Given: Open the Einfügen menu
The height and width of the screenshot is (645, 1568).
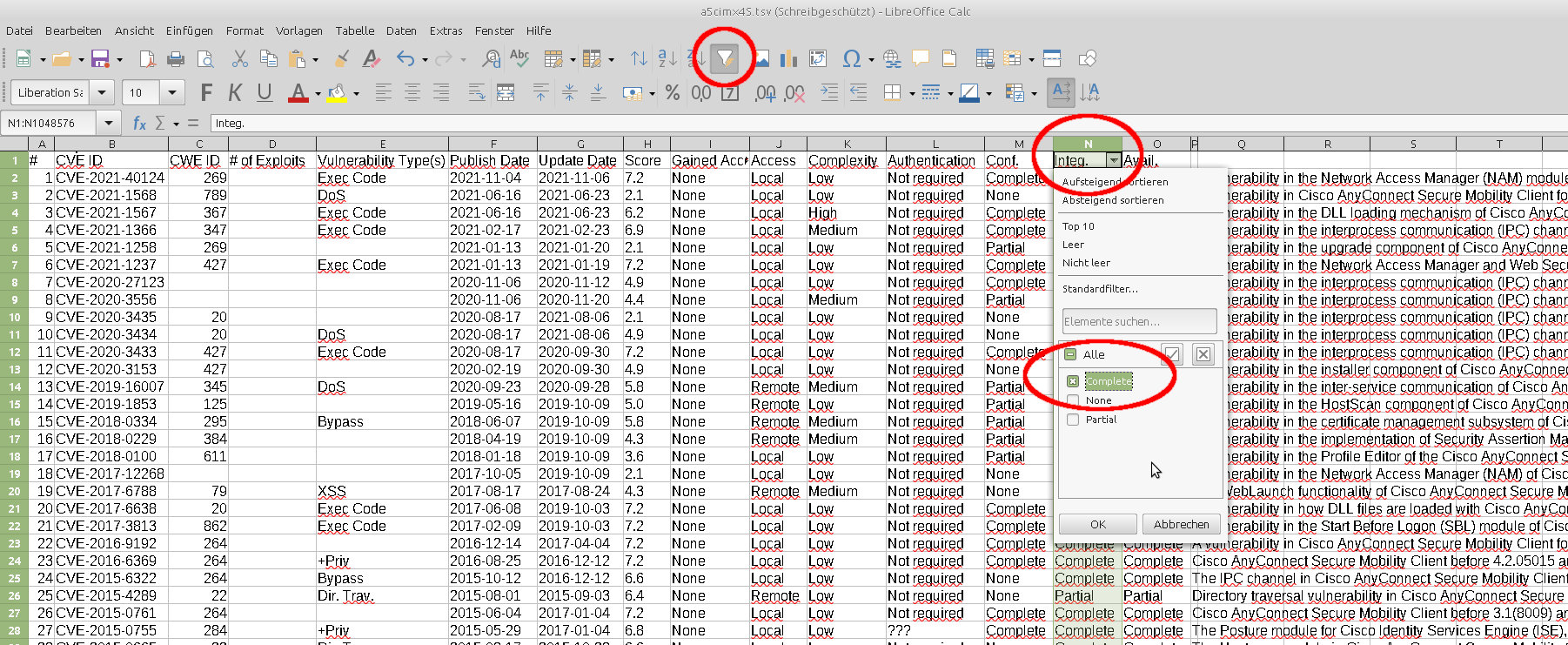Looking at the screenshot, I should (189, 30).
